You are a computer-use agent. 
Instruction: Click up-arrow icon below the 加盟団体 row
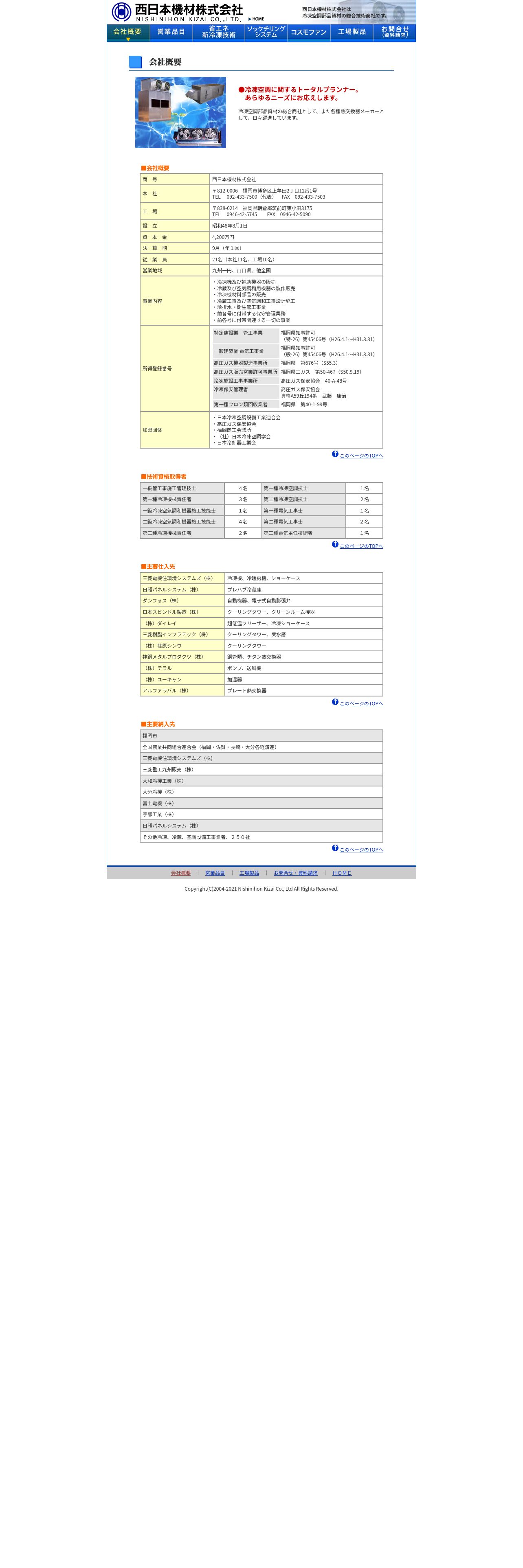pos(335,454)
